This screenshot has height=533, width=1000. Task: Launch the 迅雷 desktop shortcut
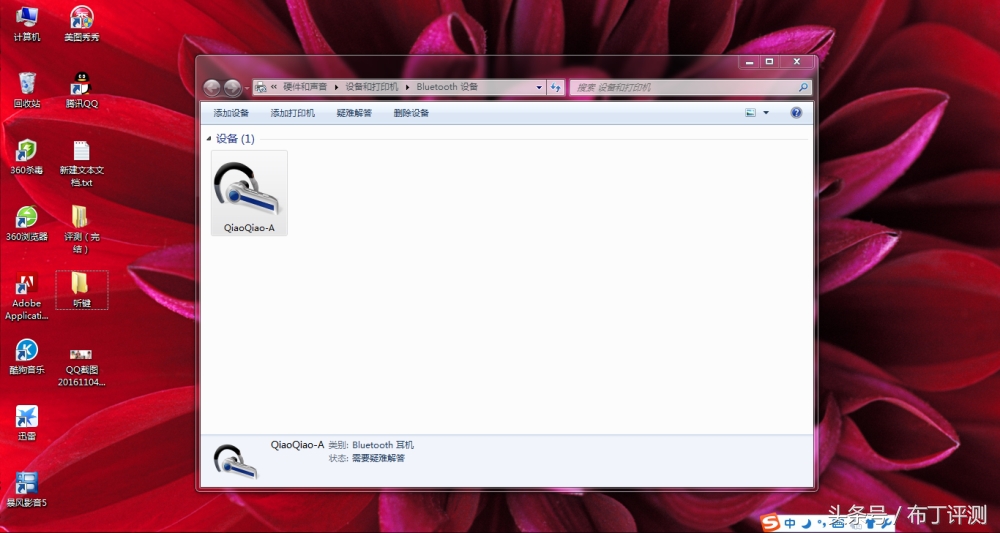tap(27, 423)
